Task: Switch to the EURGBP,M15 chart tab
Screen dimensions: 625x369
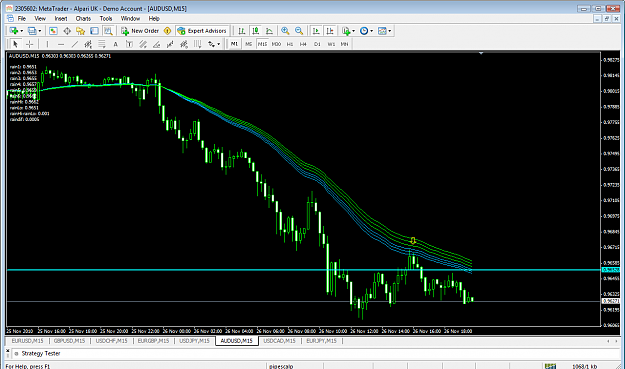Action: (153, 341)
